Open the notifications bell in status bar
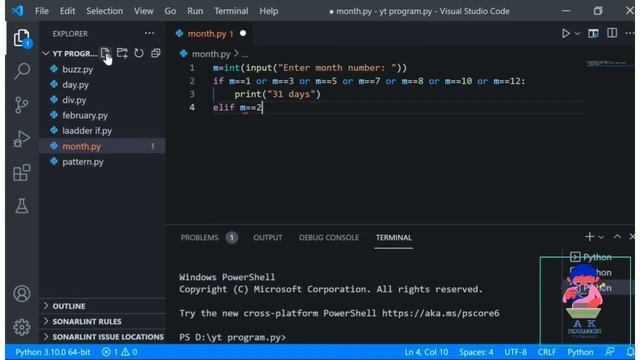The image size is (640, 360). 630,352
